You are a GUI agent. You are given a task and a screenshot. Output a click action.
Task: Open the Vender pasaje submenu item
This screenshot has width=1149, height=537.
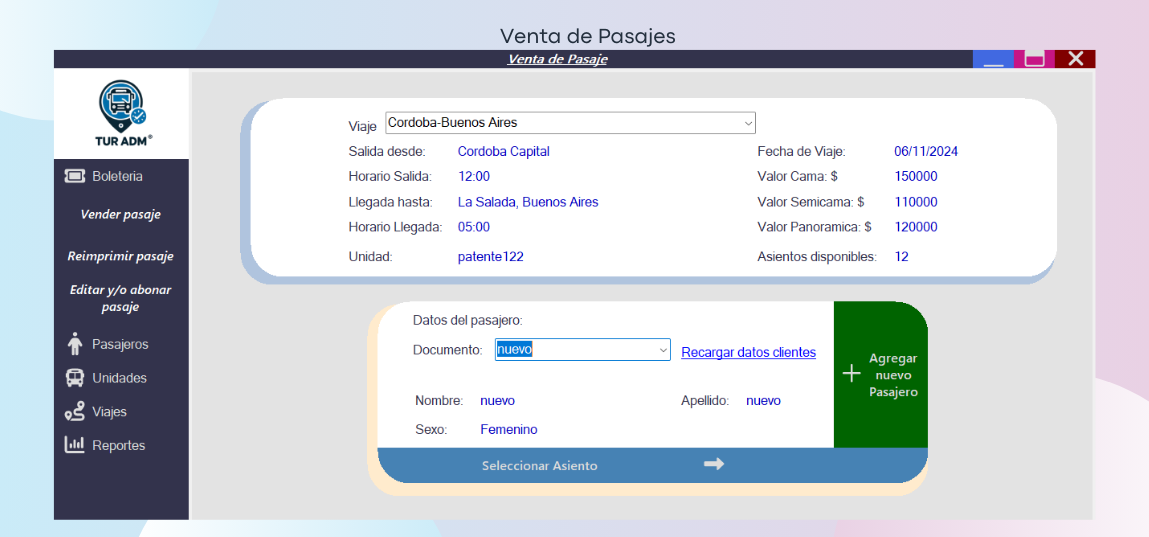click(x=121, y=214)
